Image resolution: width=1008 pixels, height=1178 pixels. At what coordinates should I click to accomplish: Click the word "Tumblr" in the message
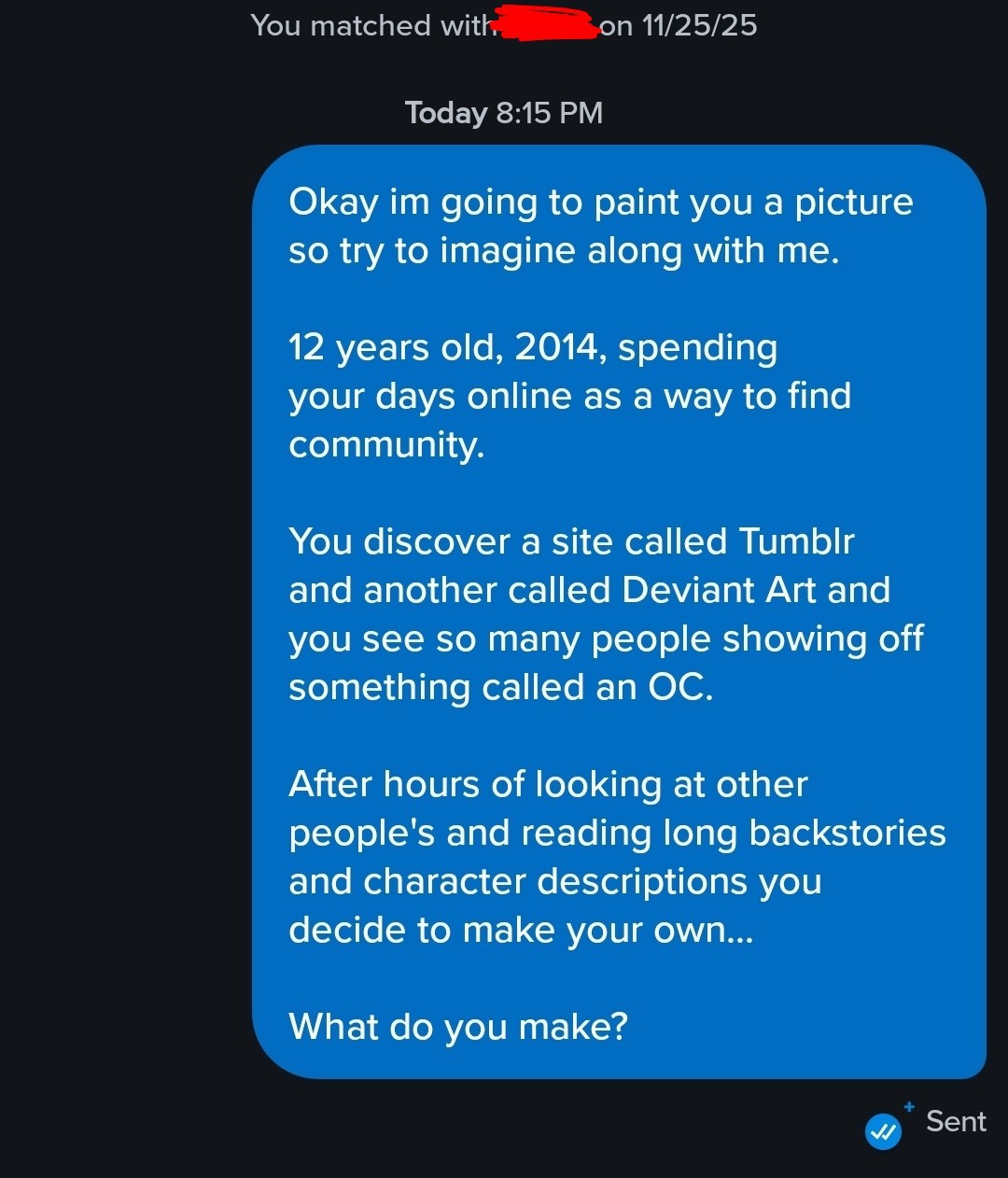pos(796,541)
